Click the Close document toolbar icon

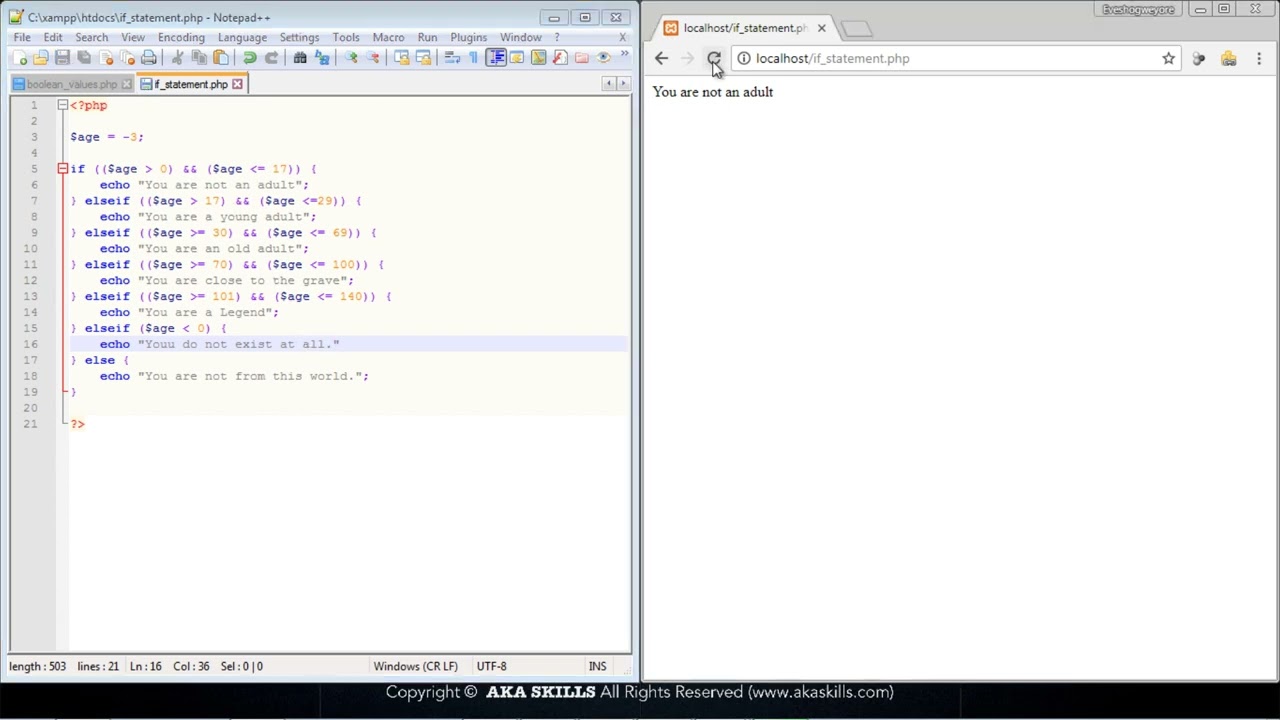click(x=106, y=58)
